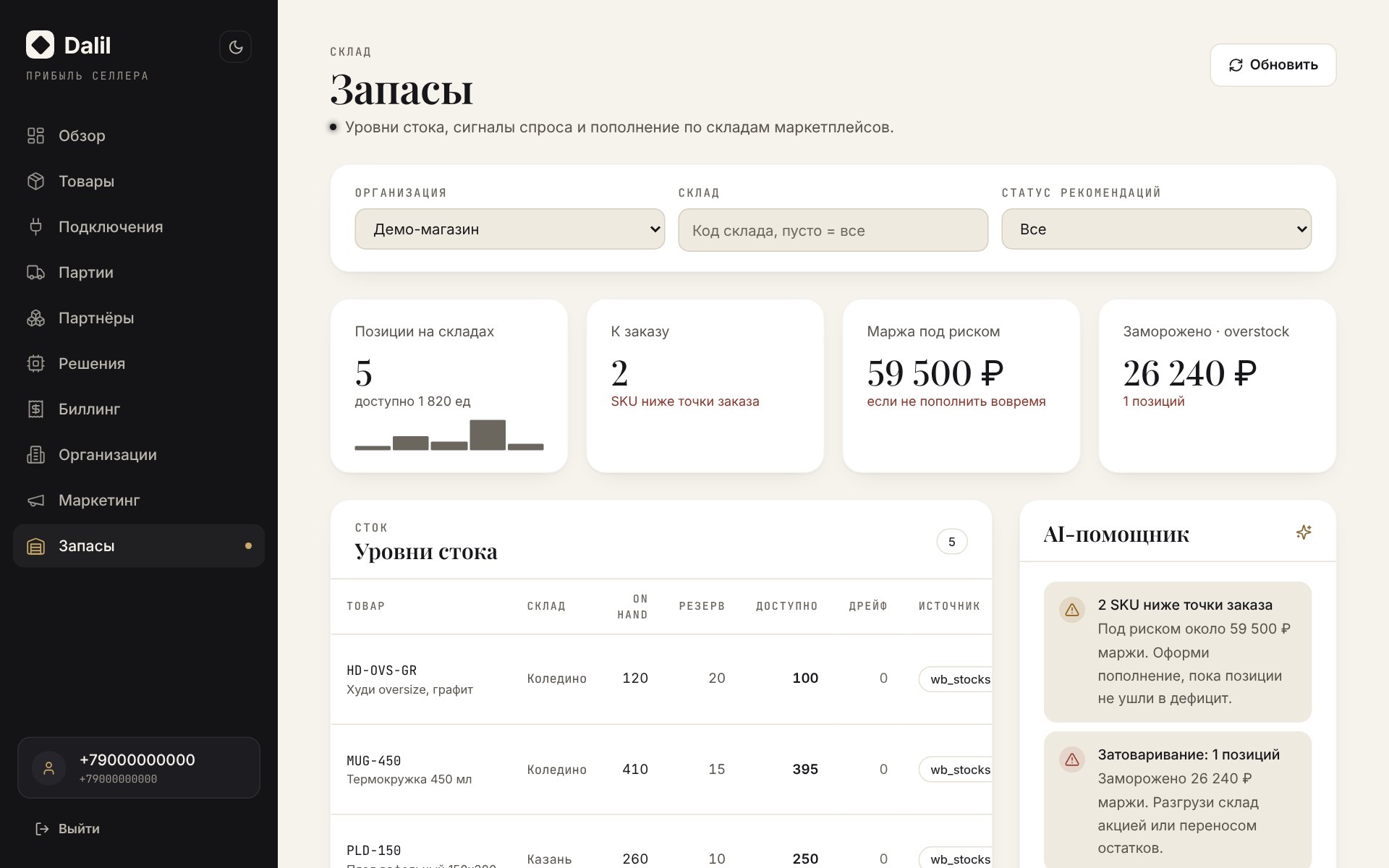Go to Организации page

coord(139,454)
